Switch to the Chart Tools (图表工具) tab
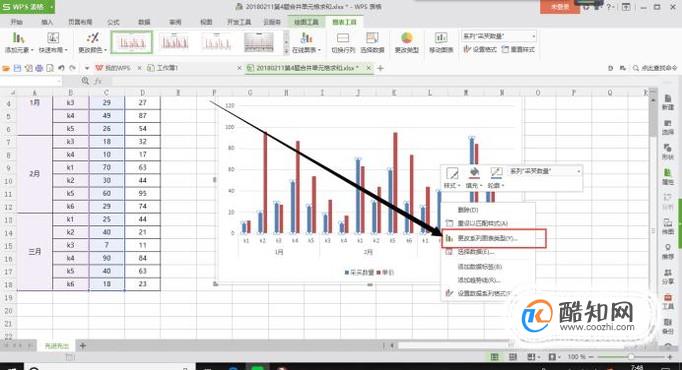This screenshot has width=682, height=370. [344, 22]
